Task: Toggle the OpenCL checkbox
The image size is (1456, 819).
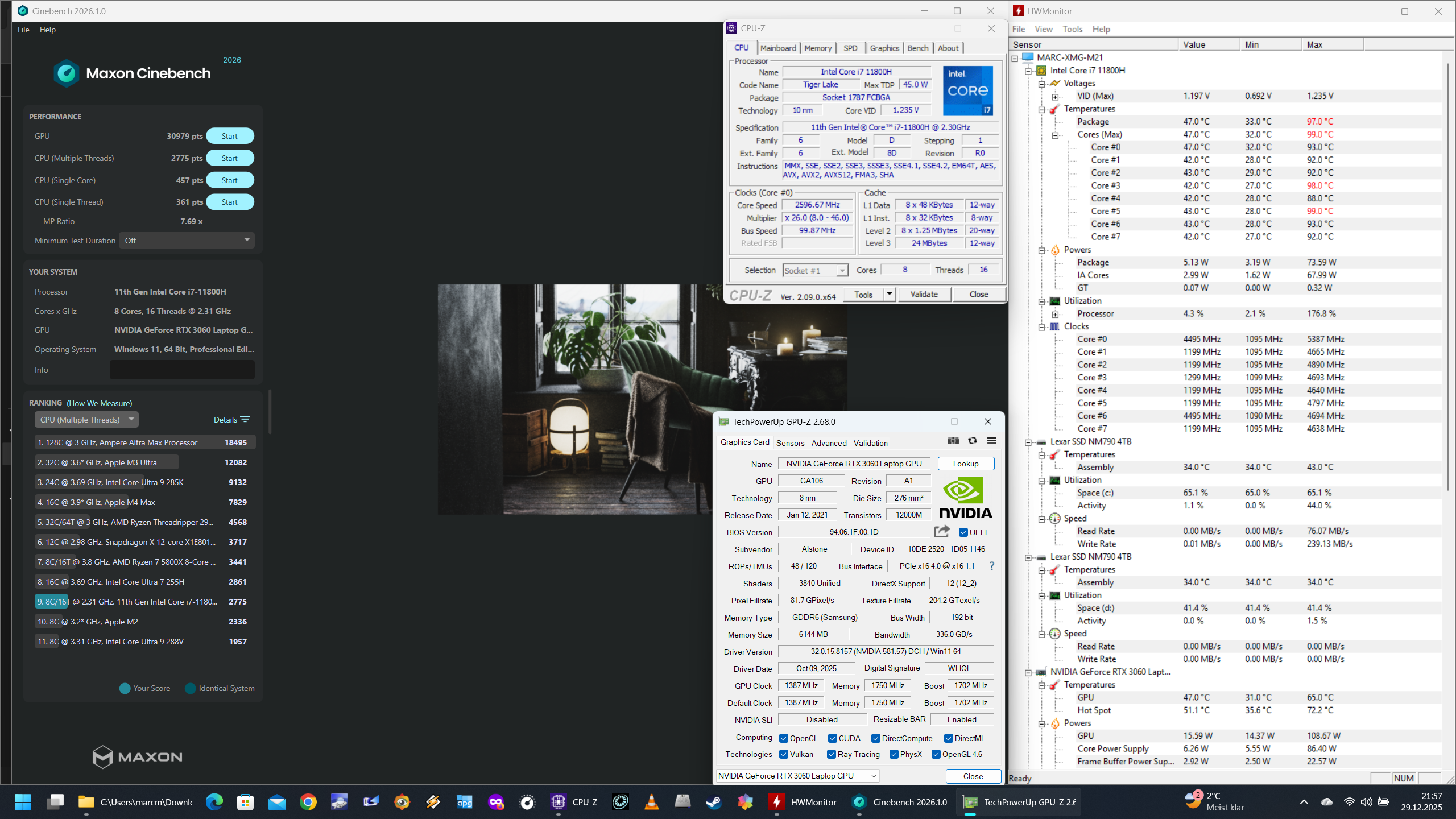Action: (x=784, y=738)
